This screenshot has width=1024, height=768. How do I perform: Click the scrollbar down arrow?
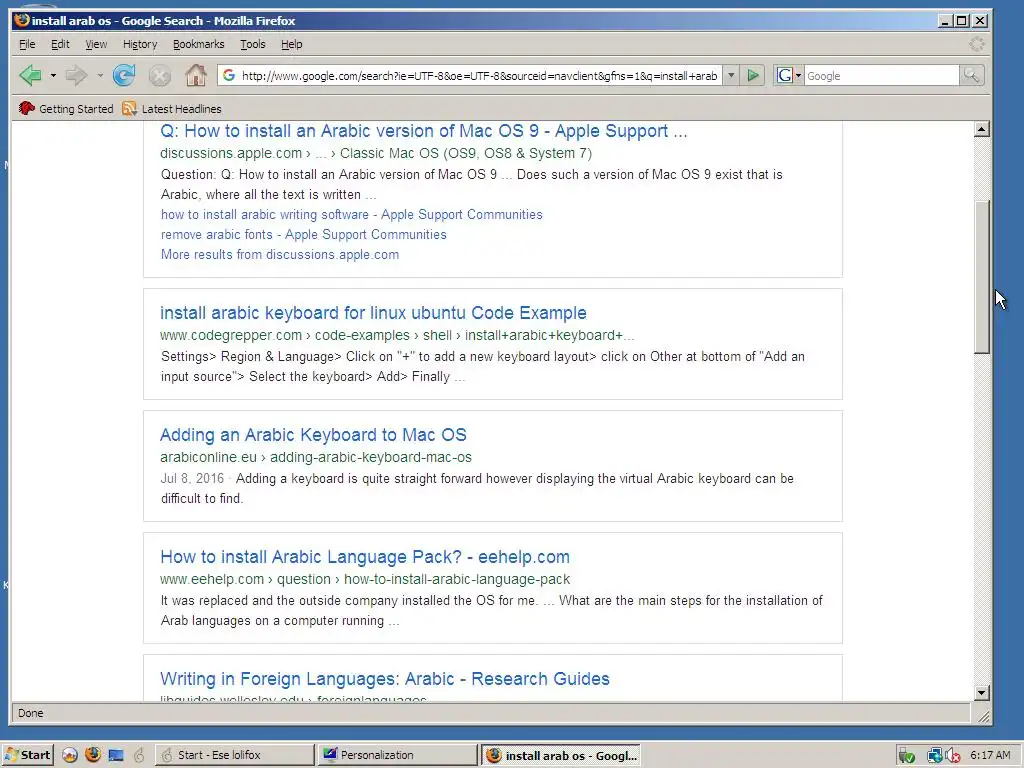coord(982,693)
